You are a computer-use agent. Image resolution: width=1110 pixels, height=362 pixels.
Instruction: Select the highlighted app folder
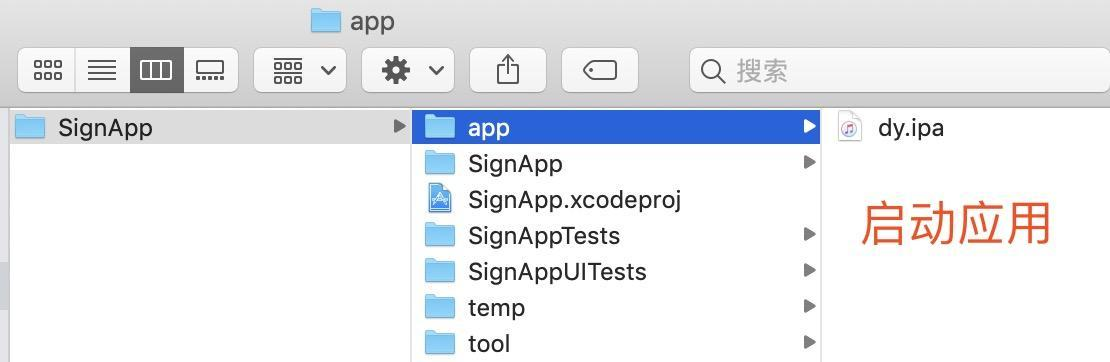(x=615, y=128)
